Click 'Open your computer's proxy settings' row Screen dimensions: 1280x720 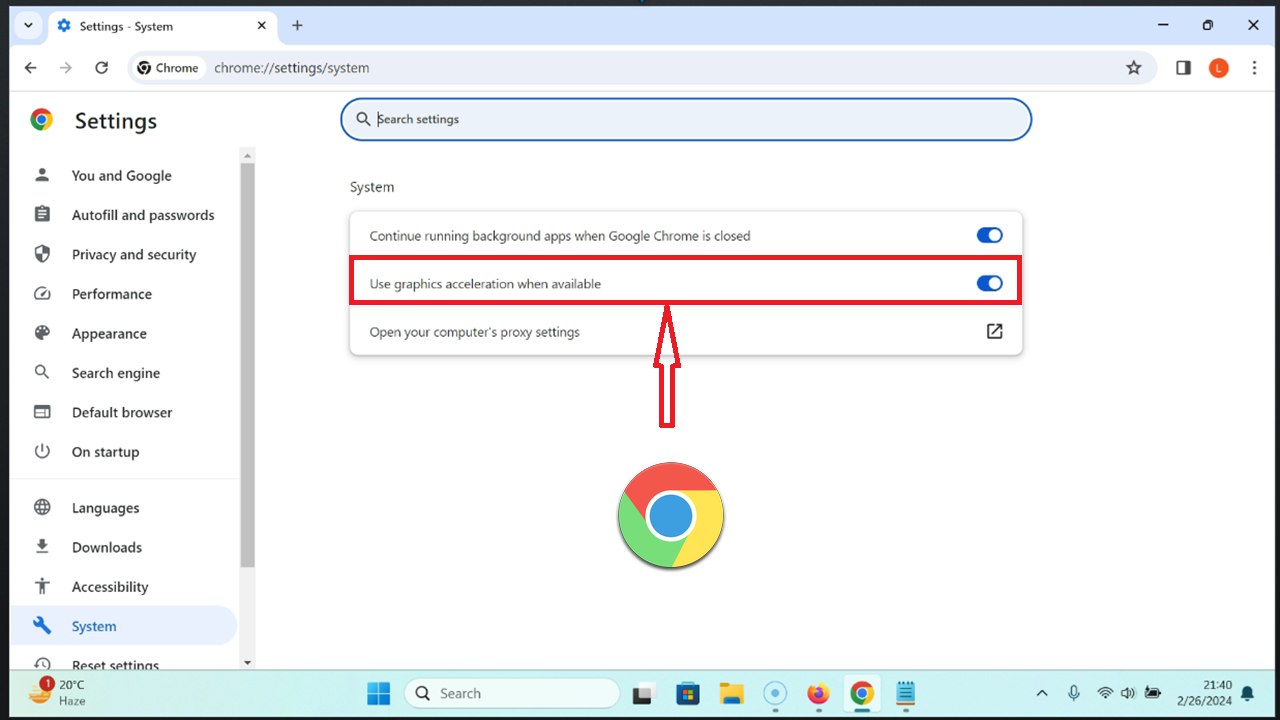(x=686, y=331)
